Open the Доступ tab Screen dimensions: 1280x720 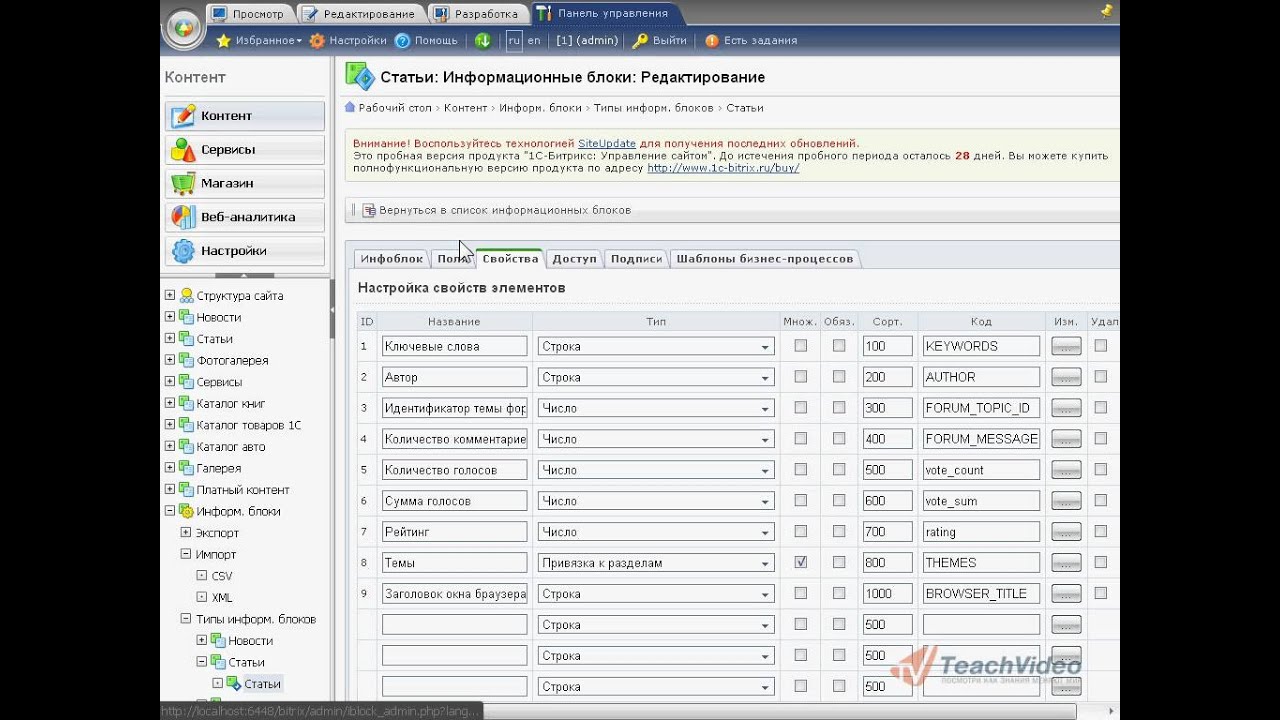pos(574,259)
